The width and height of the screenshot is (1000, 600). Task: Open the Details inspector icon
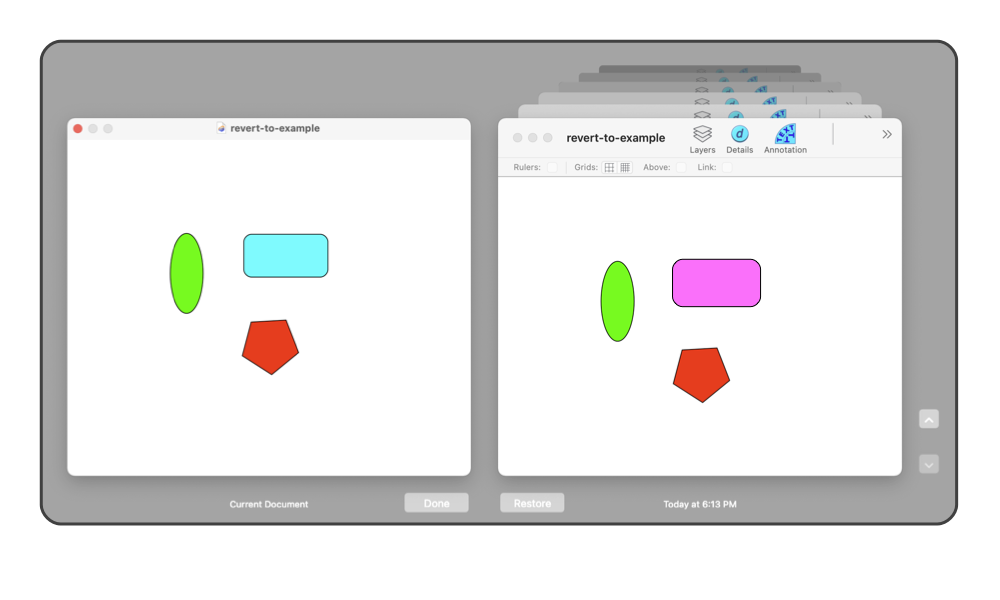pyautogui.click(x=739, y=139)
